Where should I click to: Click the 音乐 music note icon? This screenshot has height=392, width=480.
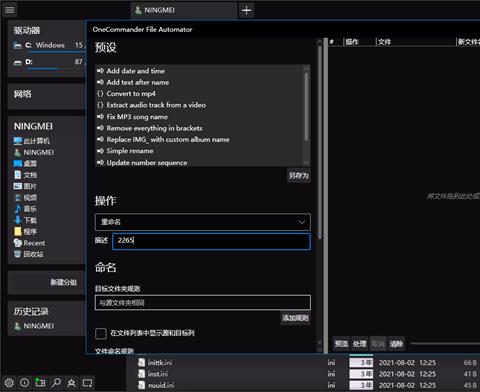tap(18, 209)
